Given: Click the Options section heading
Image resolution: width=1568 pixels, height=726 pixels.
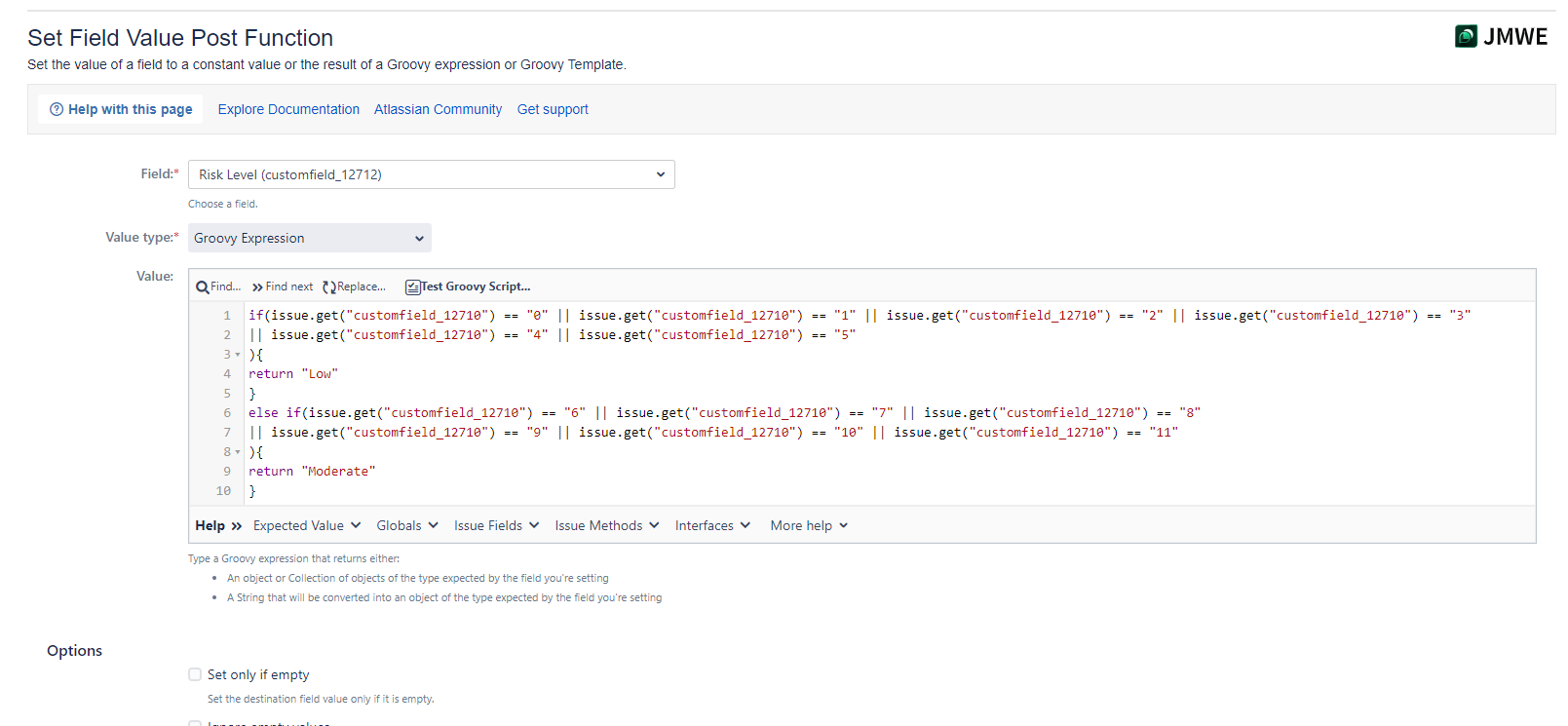Looking at the screenshot, I should pos(74,651).
